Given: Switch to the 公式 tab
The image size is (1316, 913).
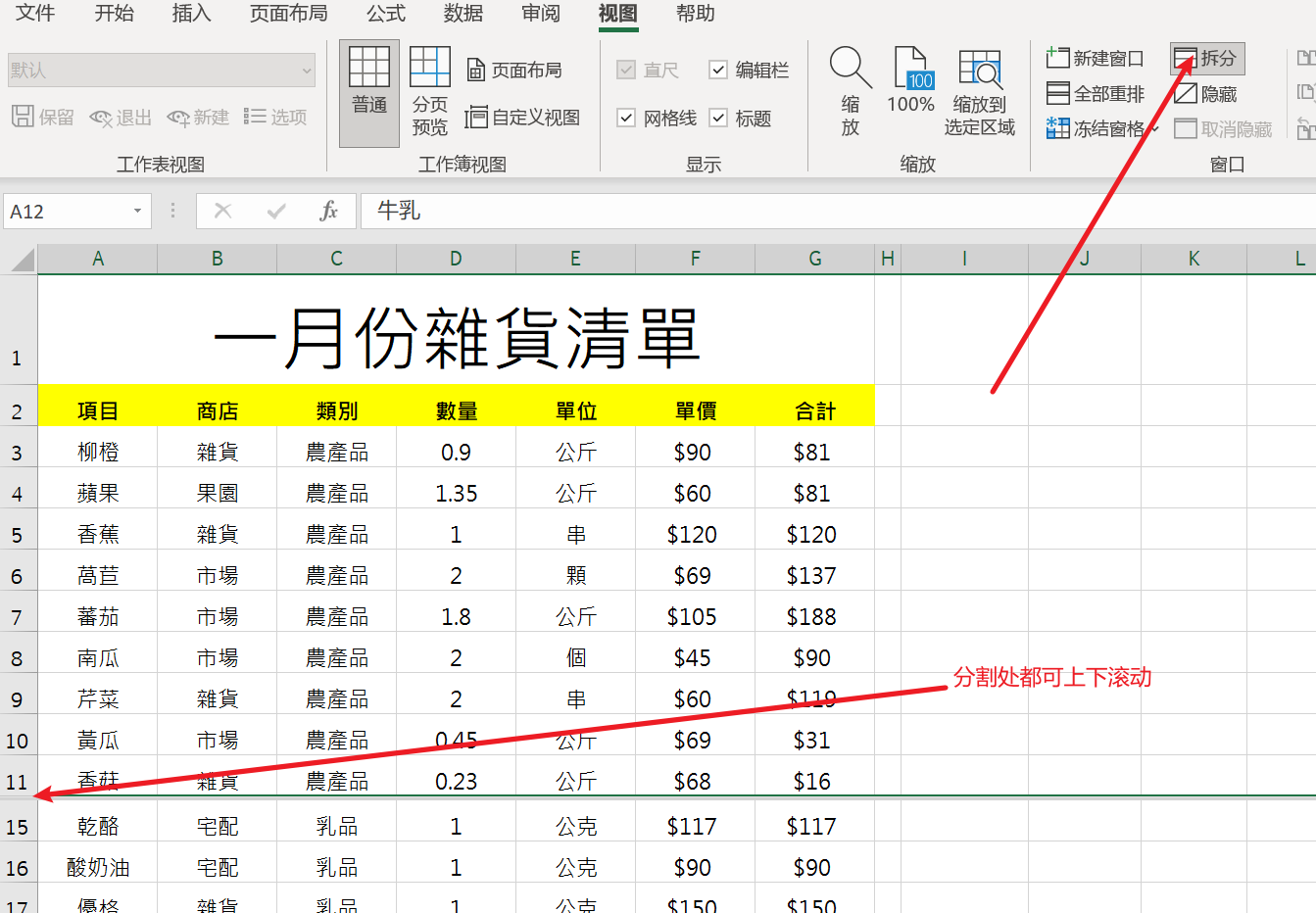Looking at the screenshot, I should [x=385, y=13].
